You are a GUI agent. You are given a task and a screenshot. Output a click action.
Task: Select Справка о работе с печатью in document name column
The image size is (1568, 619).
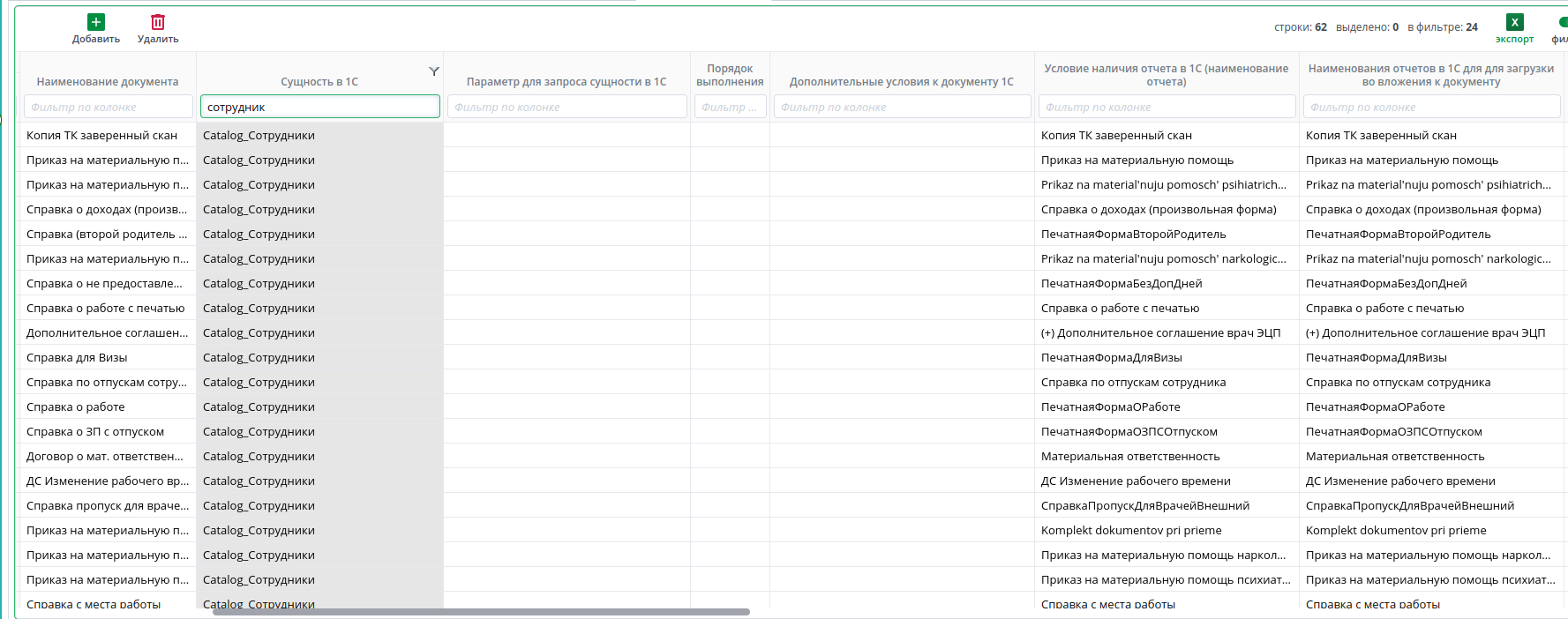[106, 308]
